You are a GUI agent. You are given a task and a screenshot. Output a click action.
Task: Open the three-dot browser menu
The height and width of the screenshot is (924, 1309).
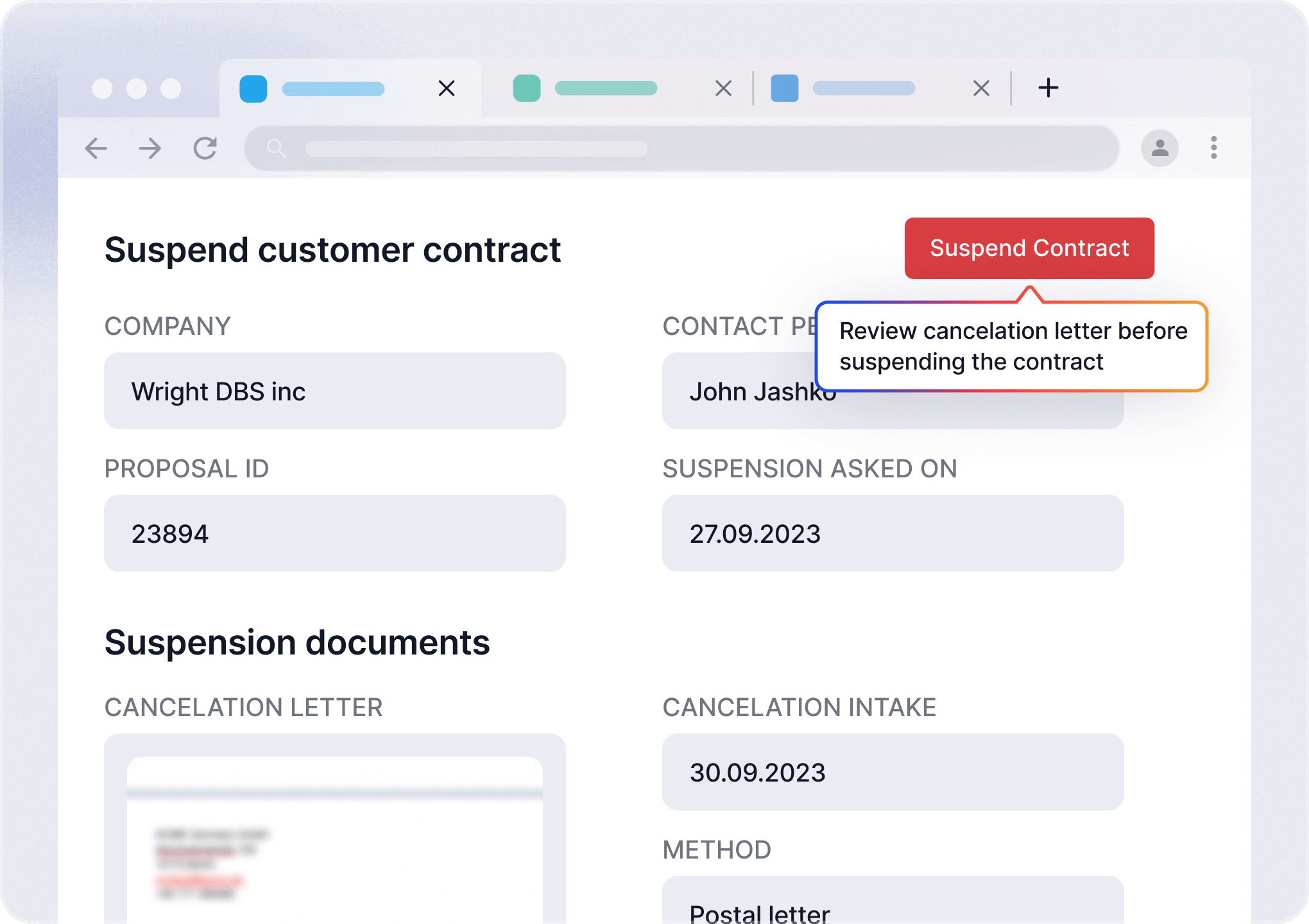point(1213,148)
